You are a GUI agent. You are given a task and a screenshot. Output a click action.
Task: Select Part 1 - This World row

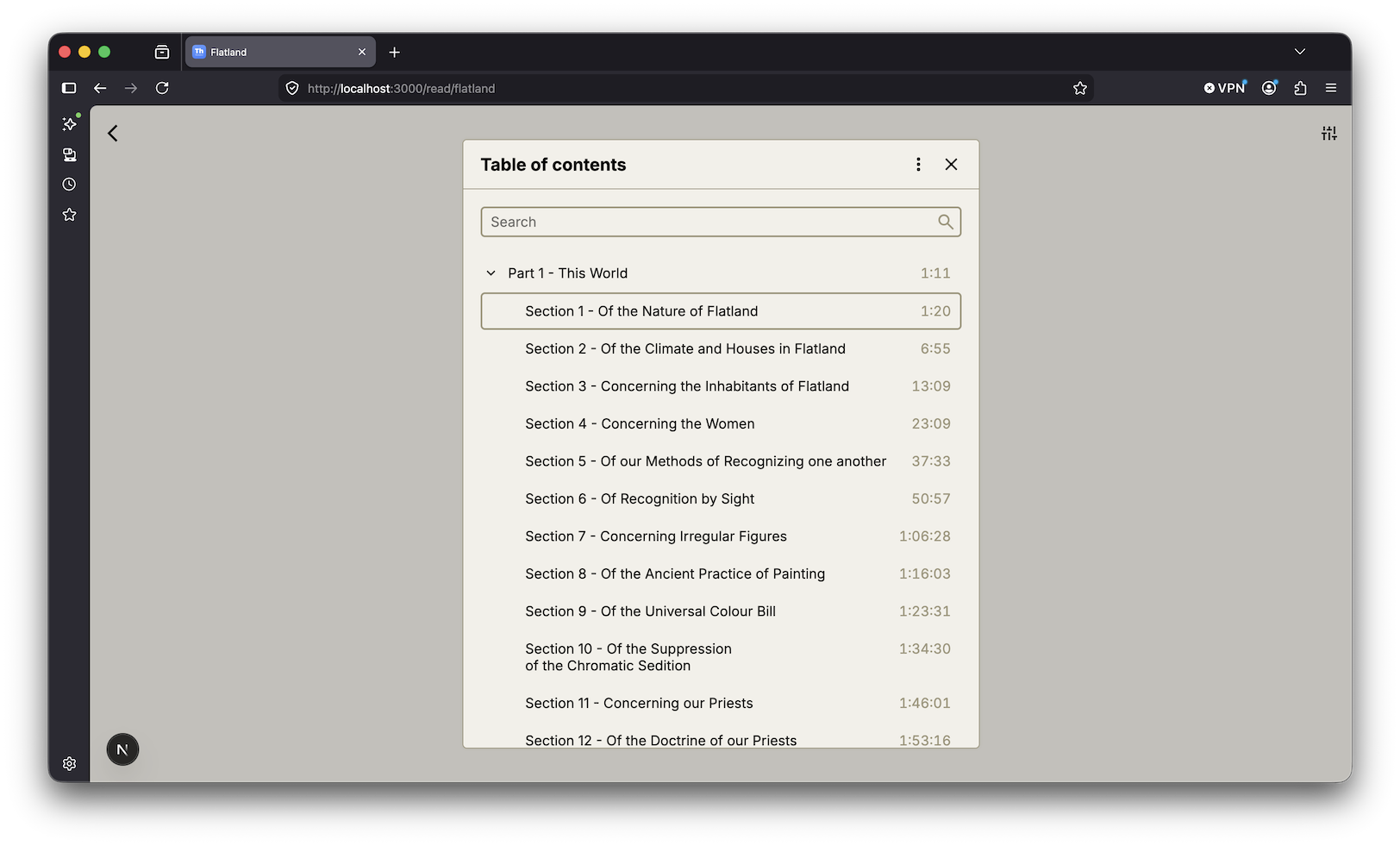721,273
